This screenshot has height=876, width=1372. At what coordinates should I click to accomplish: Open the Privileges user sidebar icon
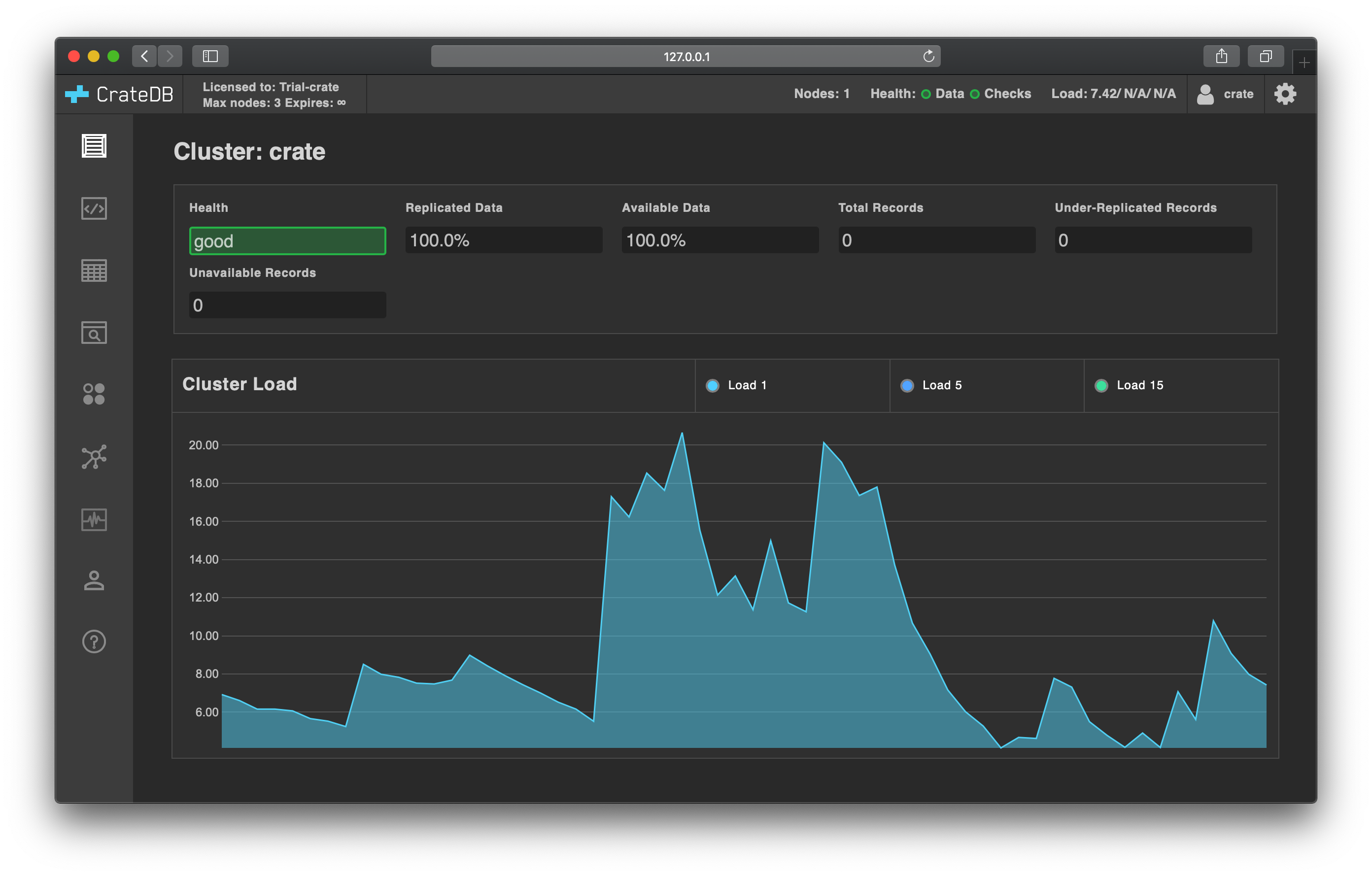94,581
